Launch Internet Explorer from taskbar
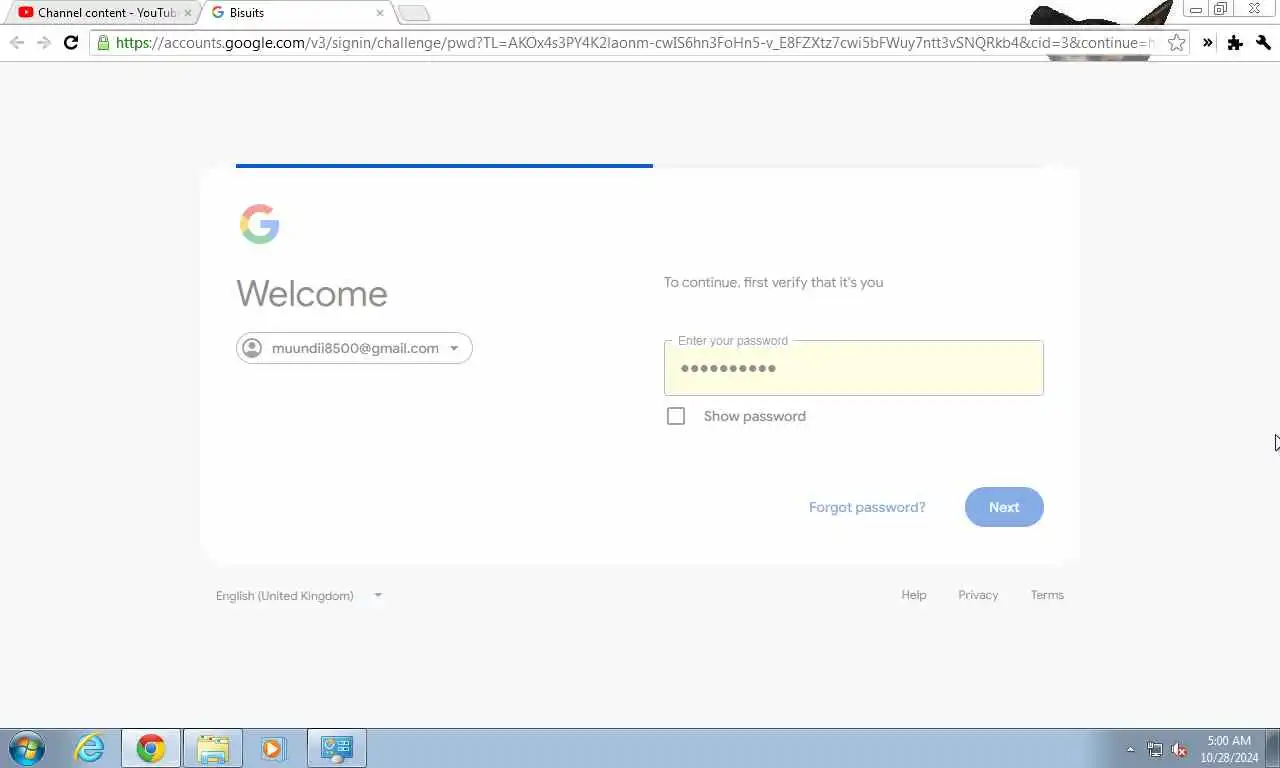1280x768 pixels. pyautogui.click(x=90, y=748)
